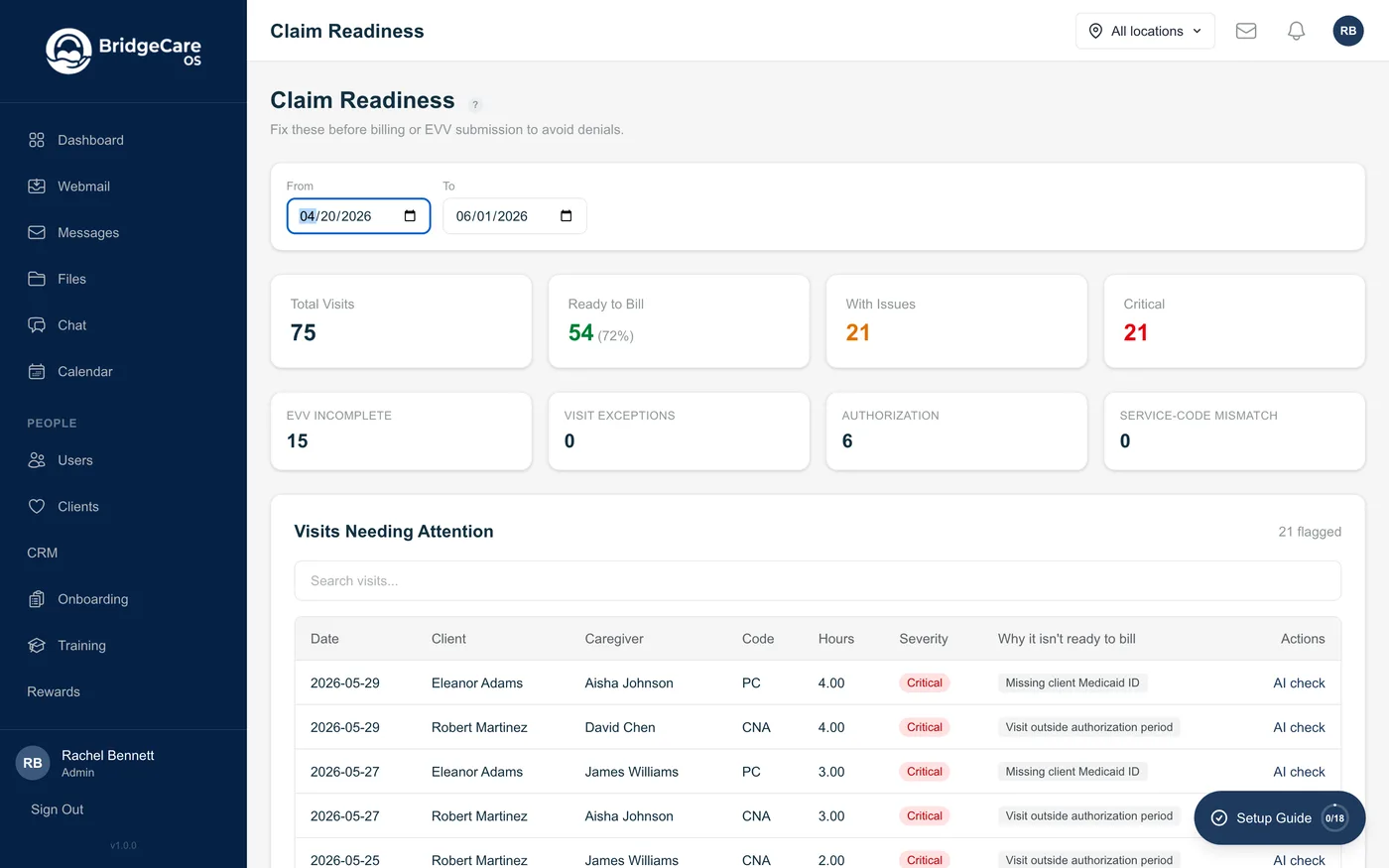Viewport: 1389px width, 868px height.
Task: Click the Caregiver column header
Action: (x=614, y=639)
